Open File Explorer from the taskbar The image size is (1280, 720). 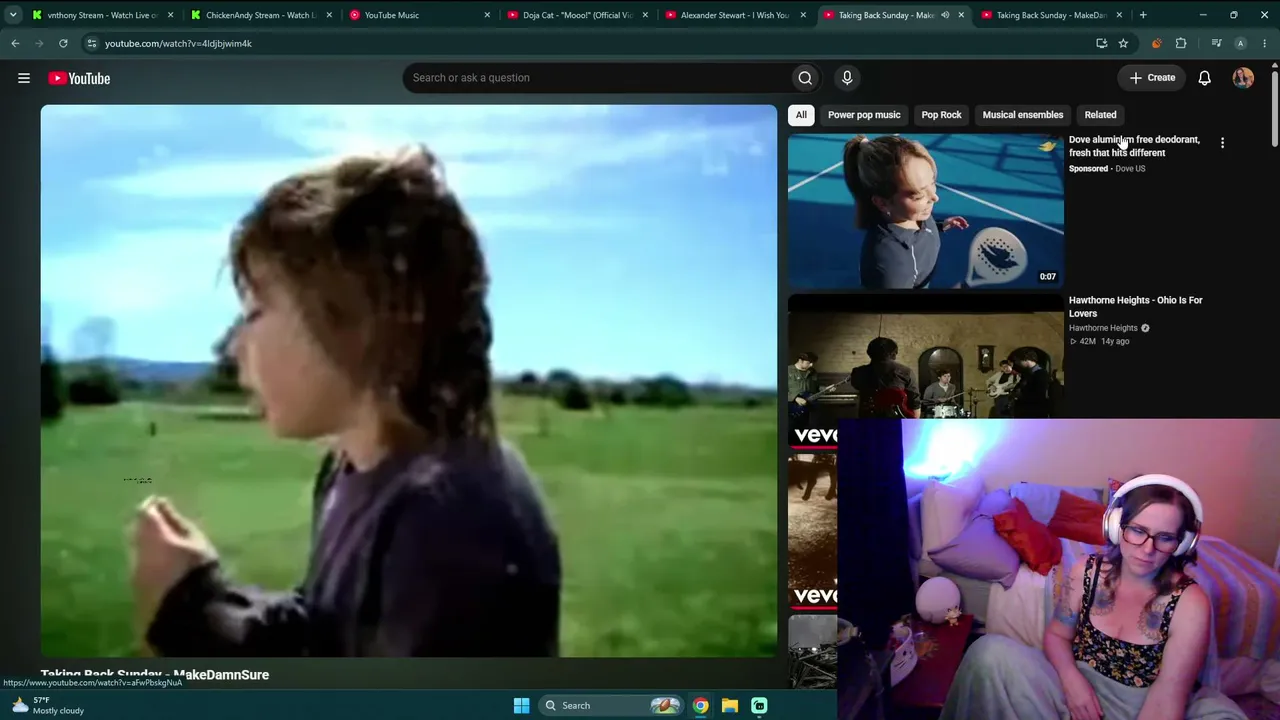[730, 705]
